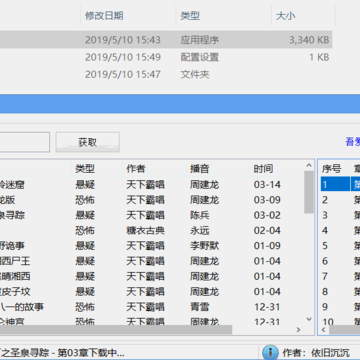360x360 pixels.
Task: Select the 配置设置 file row in Explorer
Action: (x=166, y=57)
